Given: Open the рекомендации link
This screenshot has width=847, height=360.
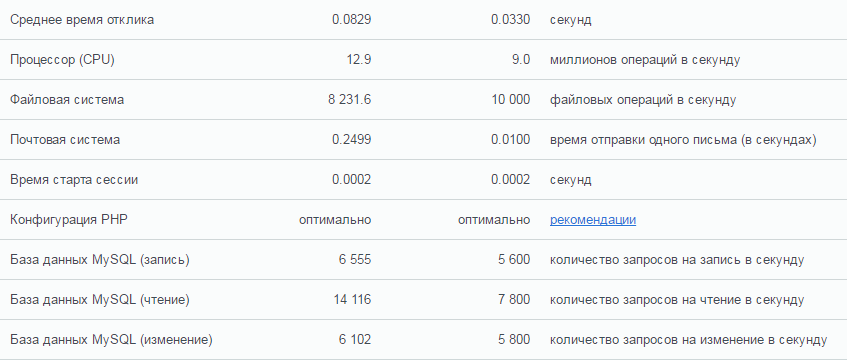Looking at the screenshot, I should click(x=593, y=220).
